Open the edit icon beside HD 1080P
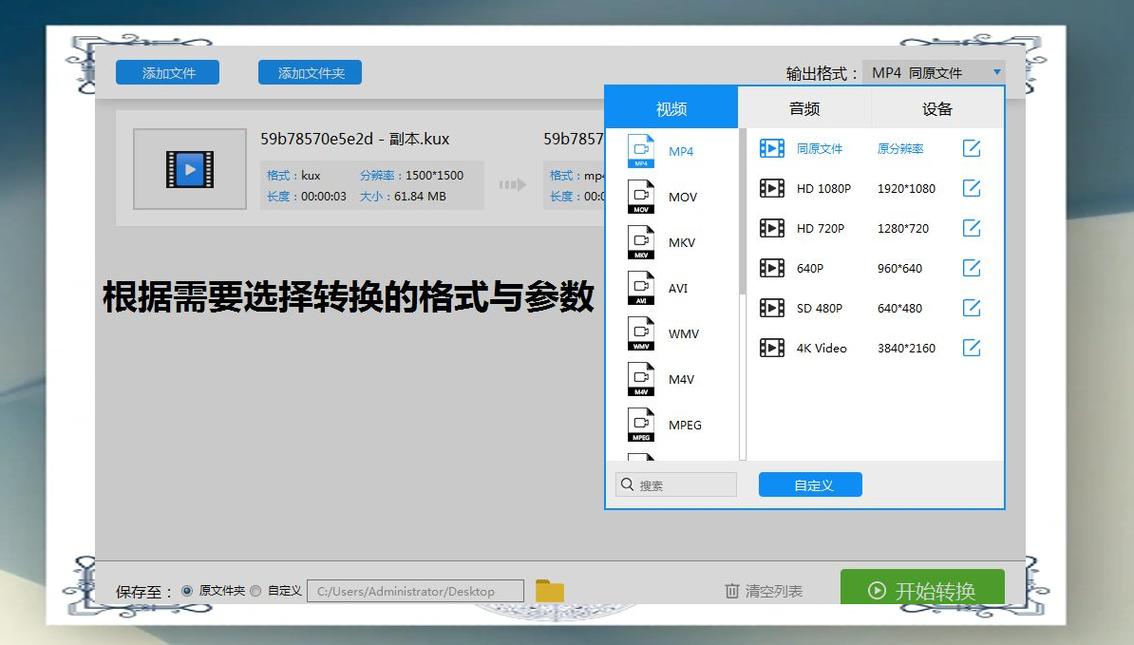This screenshot has width=1134, height=645. click(971, 188)
